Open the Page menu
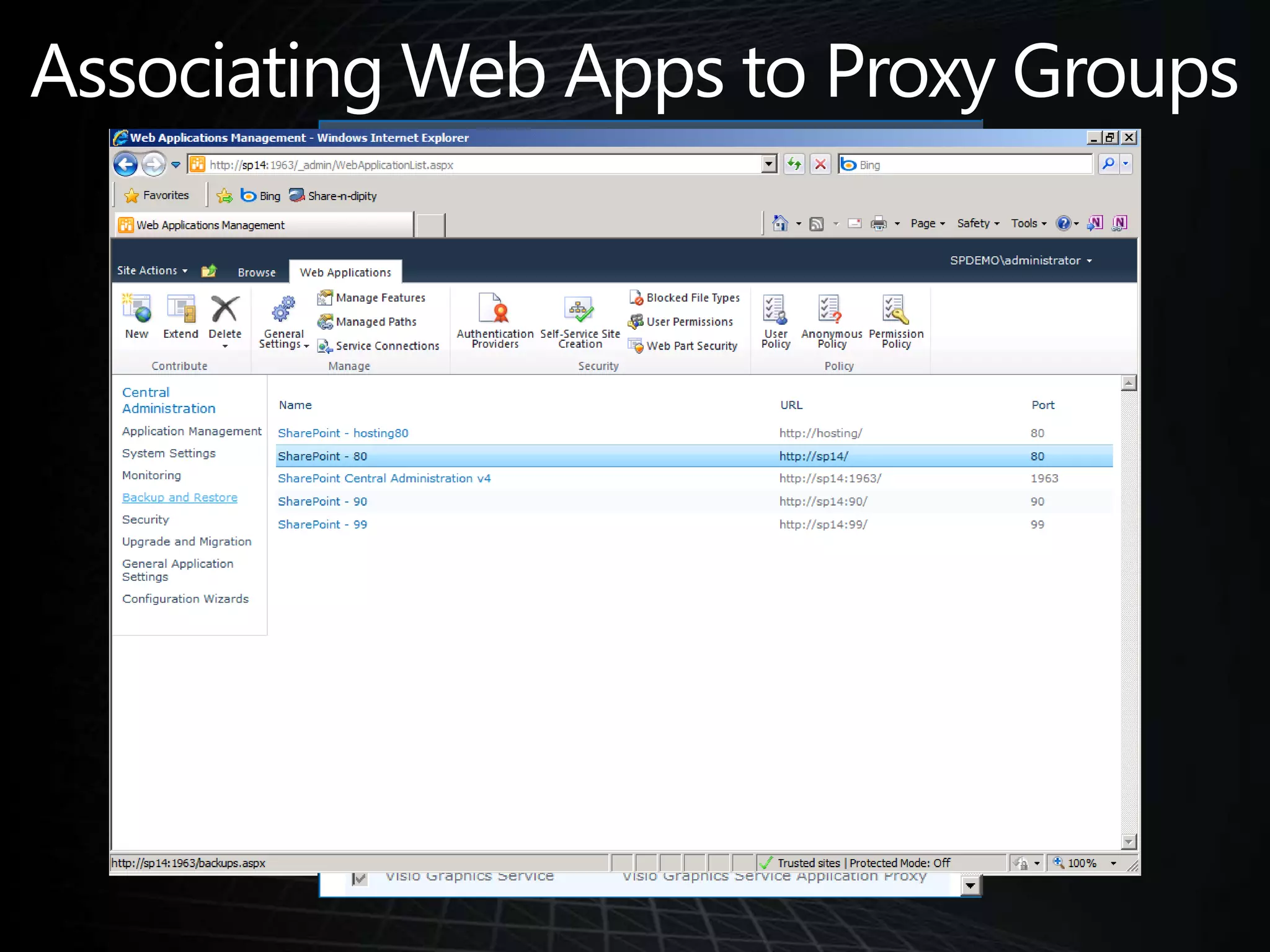 [928, 224]
